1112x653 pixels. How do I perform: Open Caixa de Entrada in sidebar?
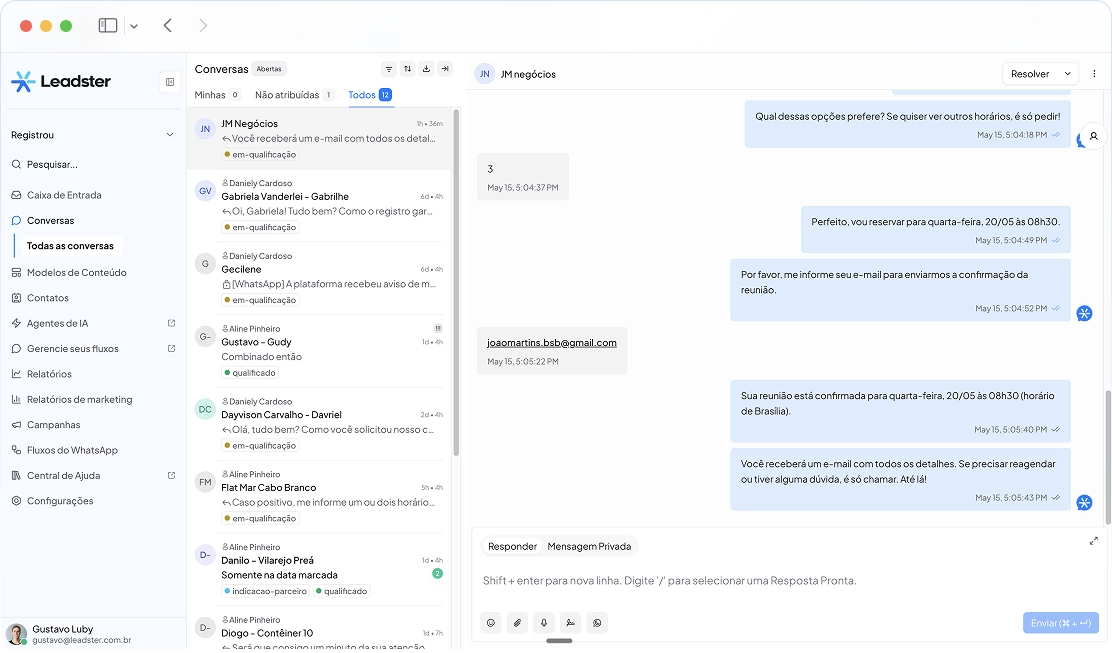(x=65, y=195)
